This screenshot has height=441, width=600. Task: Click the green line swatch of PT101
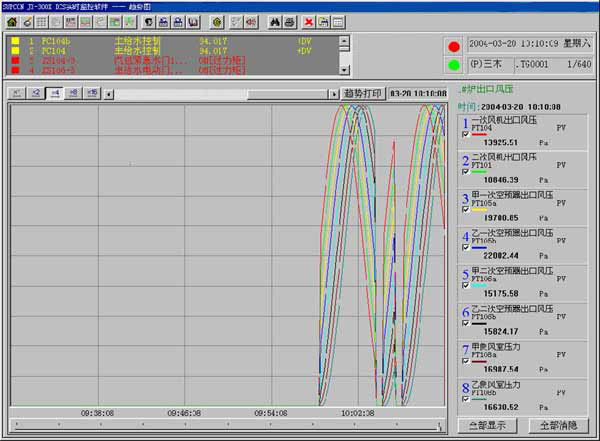pyautogui.click(x=479, y=172)
